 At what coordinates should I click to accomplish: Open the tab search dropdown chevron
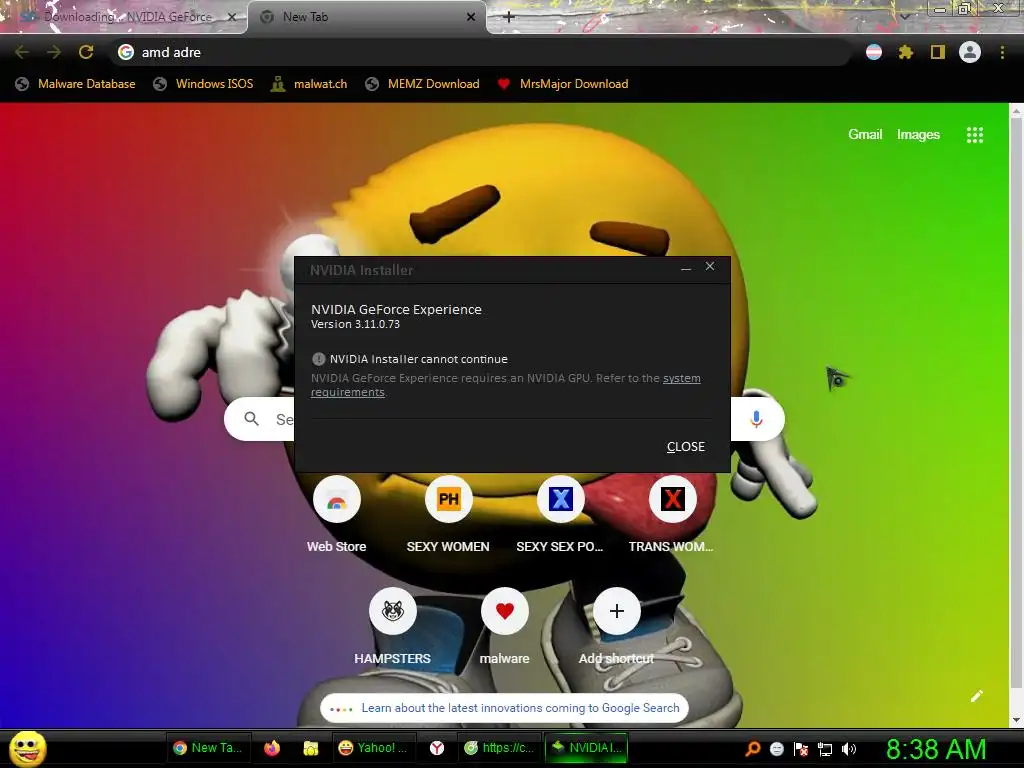click(x=904, y=17)
